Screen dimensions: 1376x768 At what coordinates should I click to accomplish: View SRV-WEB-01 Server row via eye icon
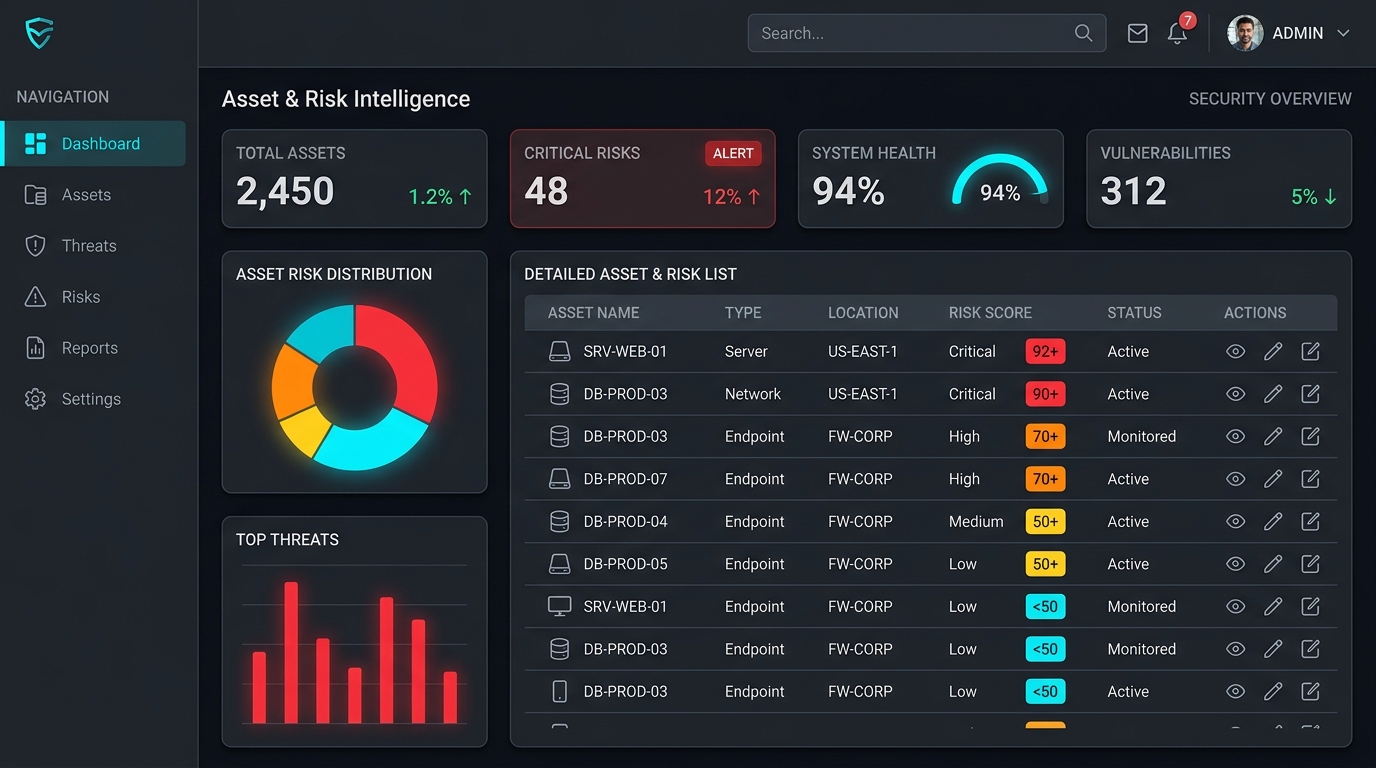[1236, 352]
